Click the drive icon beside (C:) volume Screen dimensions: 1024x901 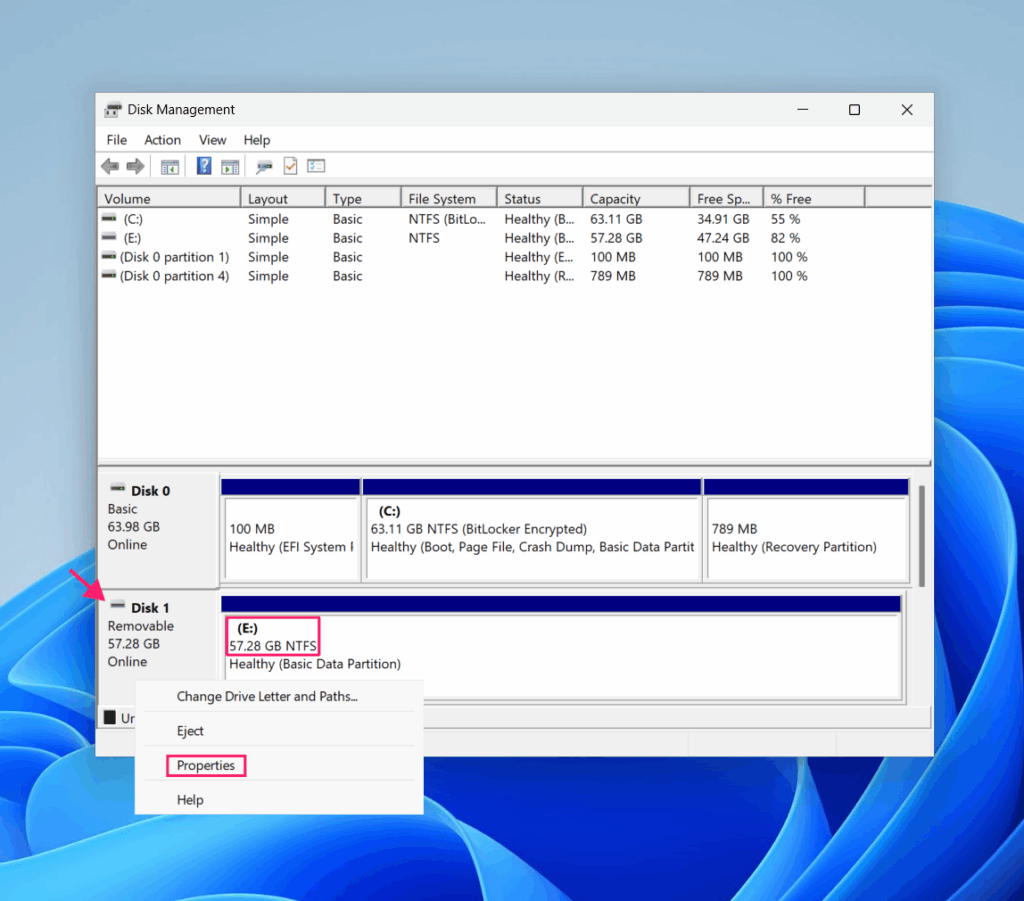(x=109, y=218)
